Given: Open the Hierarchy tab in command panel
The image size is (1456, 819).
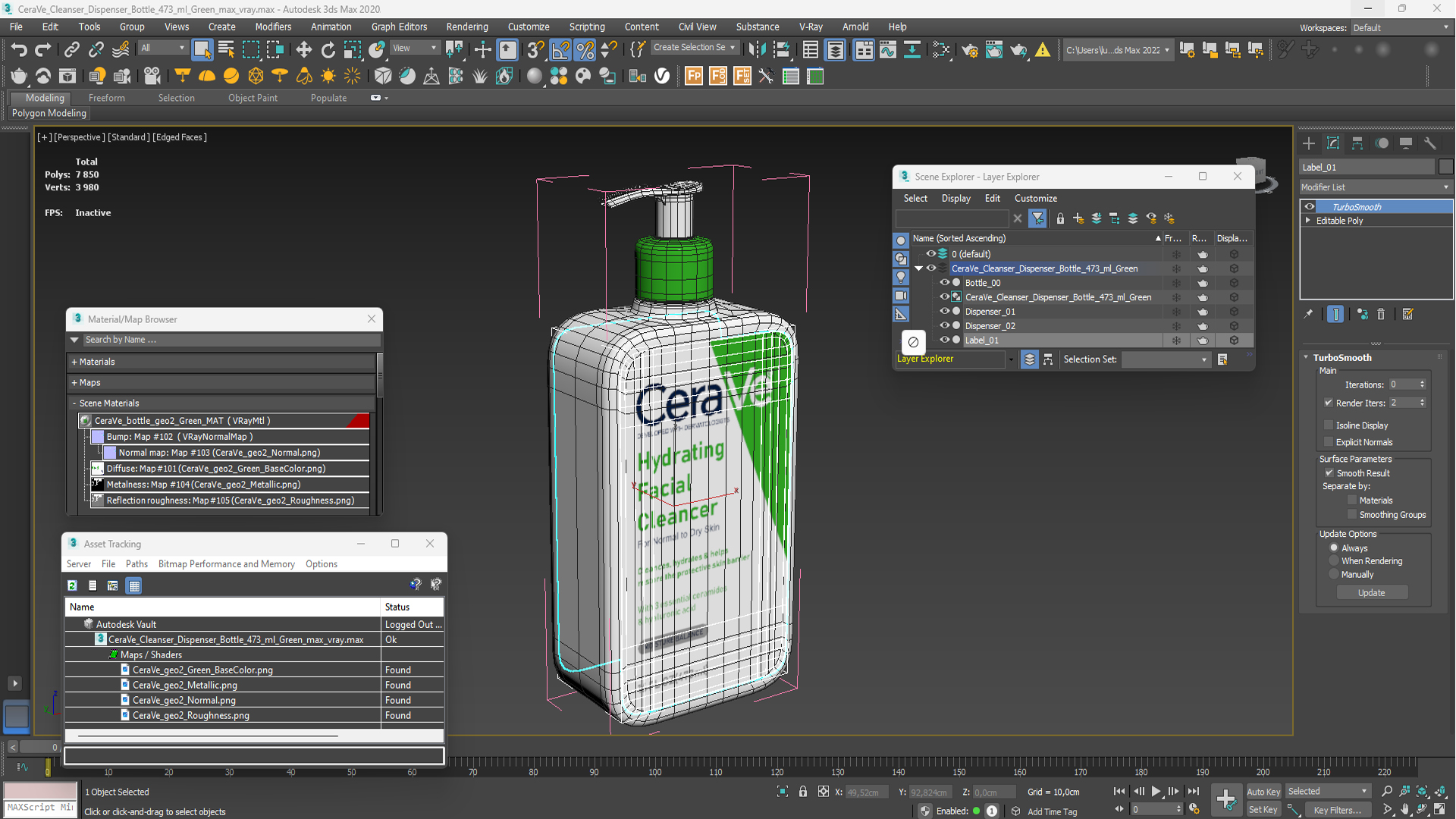Looking at the screenshot, I should point(1357,143).
